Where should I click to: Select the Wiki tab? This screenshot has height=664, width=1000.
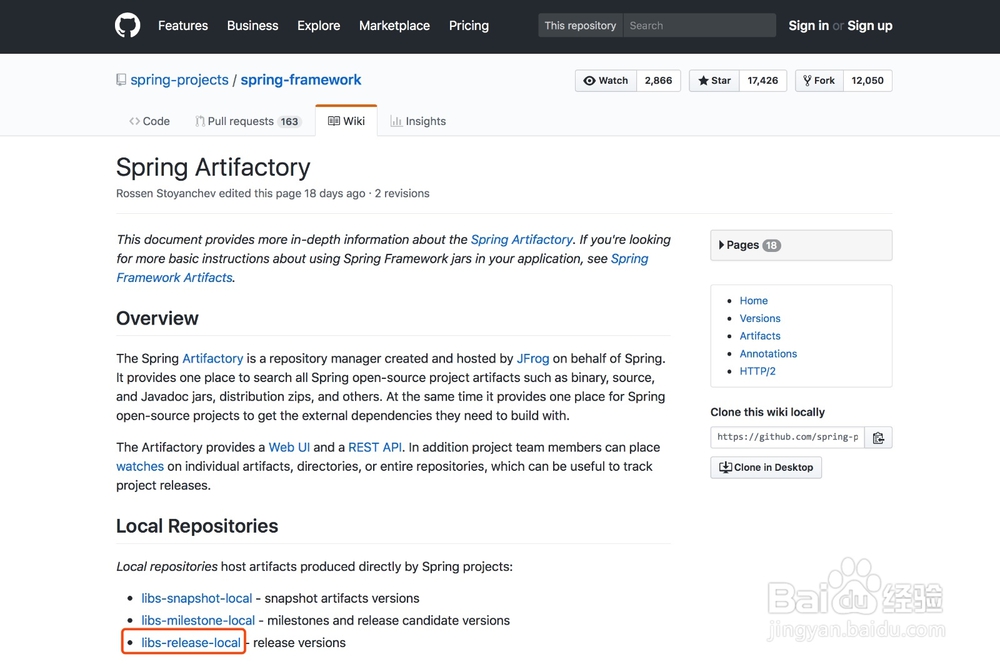(346, 121)
